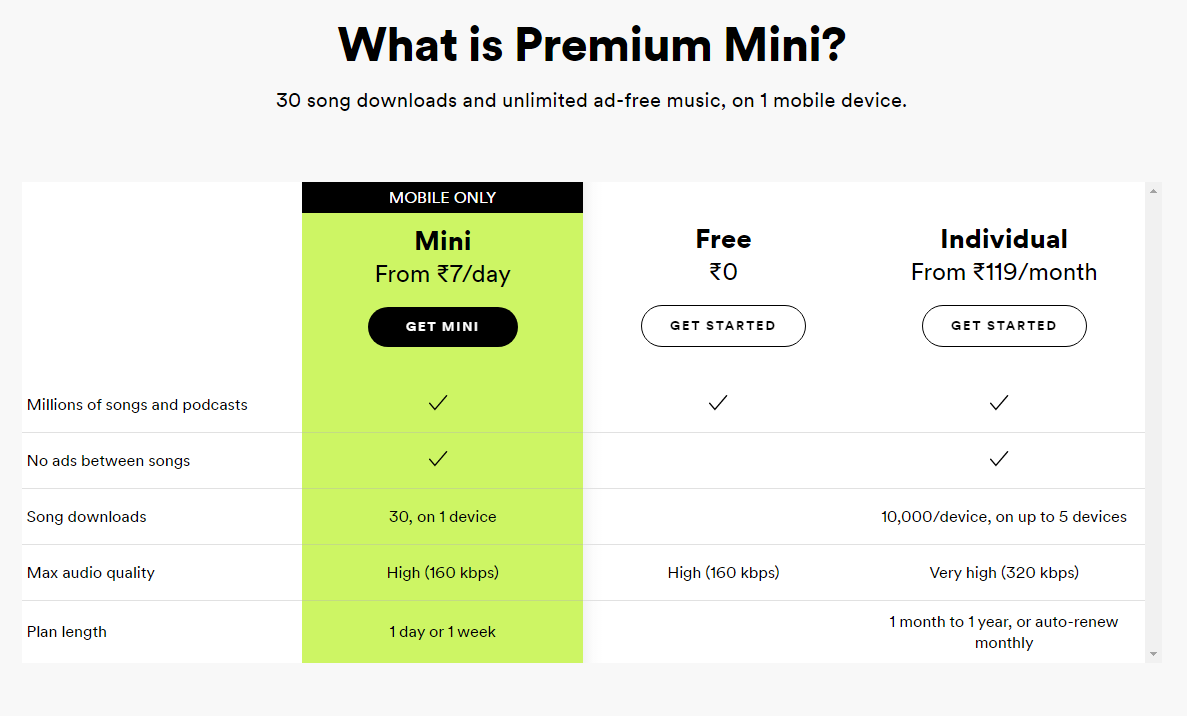The height and width of the screenshot is (716, 1187).
Task: Click Mini checkmark for songs and podcasts
Action: coord(438,403)
